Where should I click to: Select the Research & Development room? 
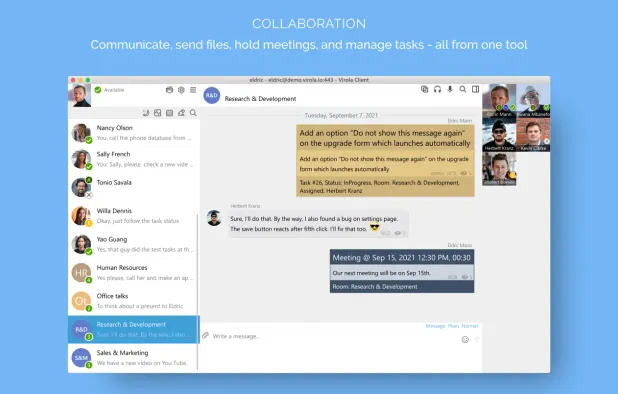pos(134,329)
